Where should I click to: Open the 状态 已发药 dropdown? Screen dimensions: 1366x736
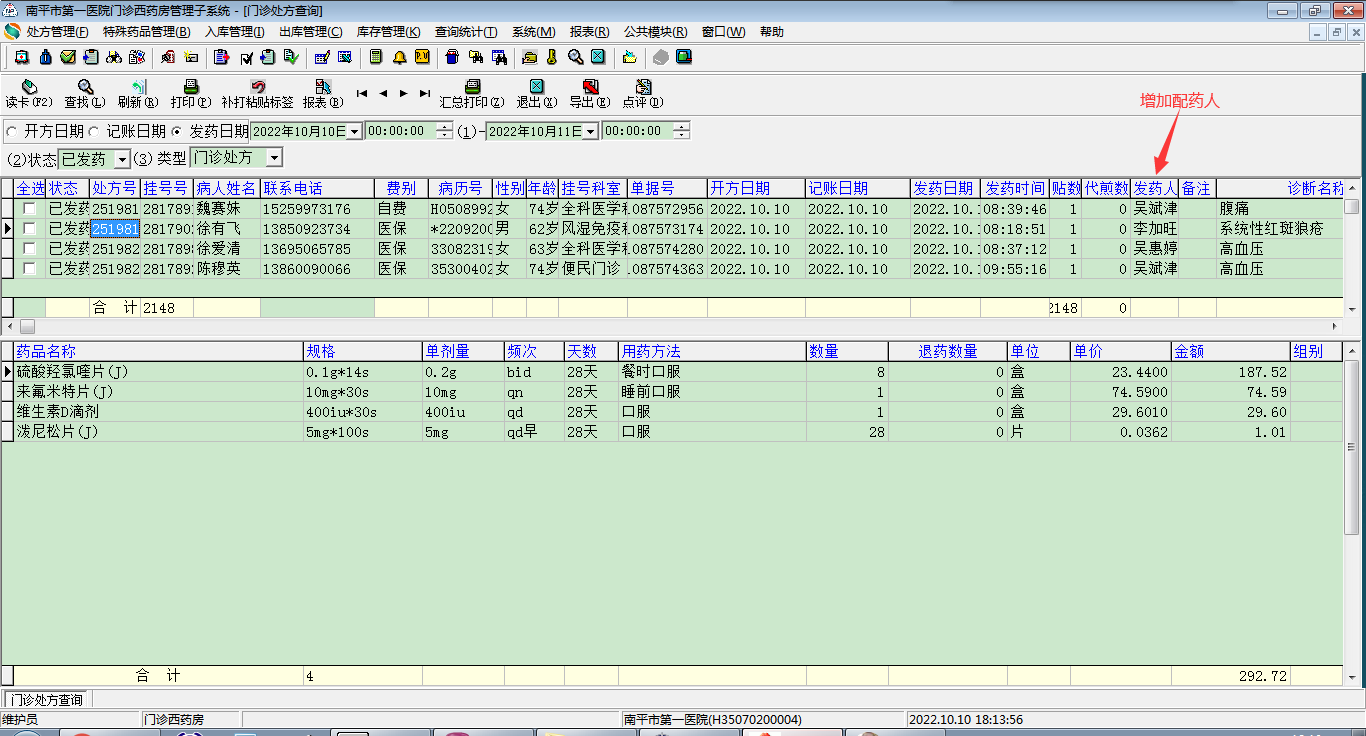click(x=122, y=159)
